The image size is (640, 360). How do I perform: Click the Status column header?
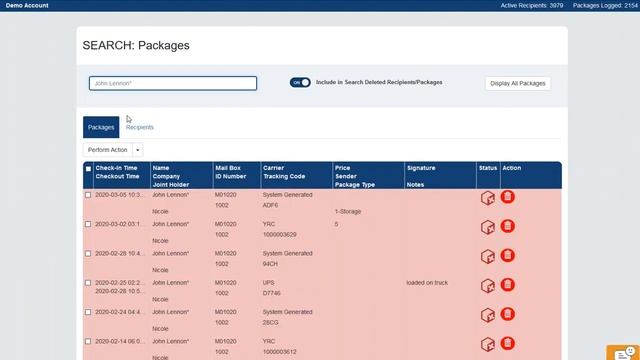pos(488,168)
